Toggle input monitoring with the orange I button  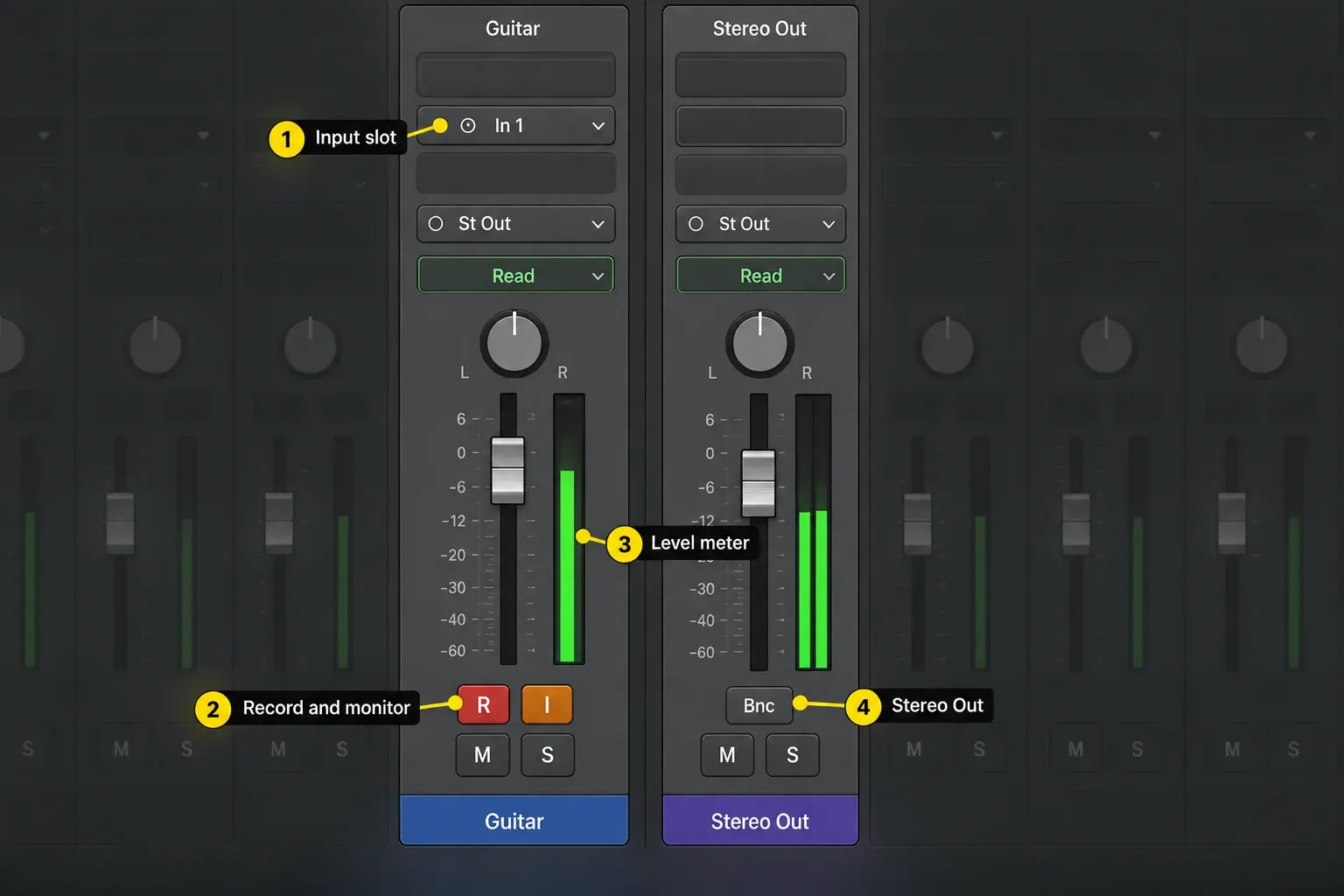[x=547, y=705]
